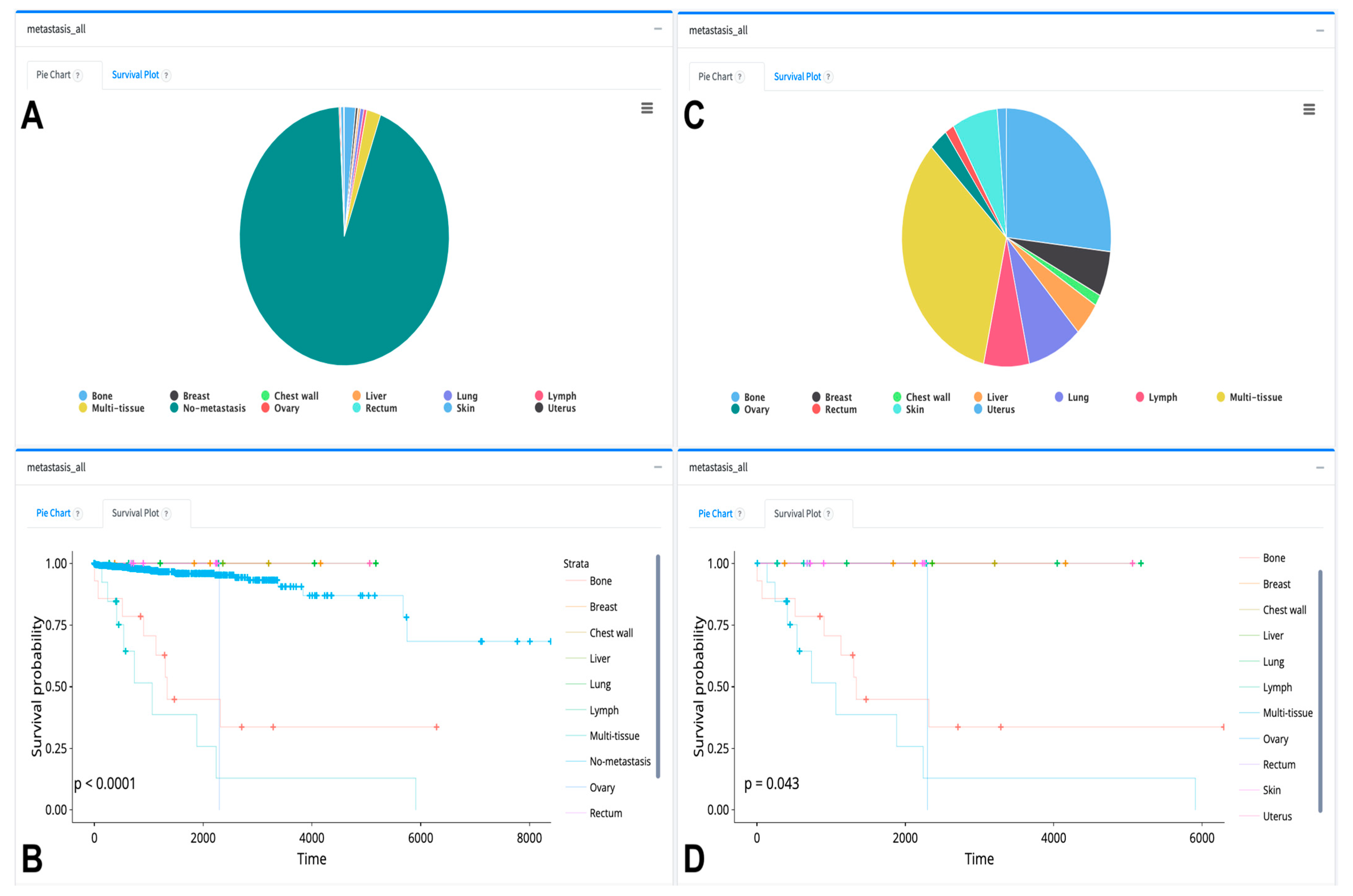Collapse panel D with the minus button
This screenshot has width=1353, height=896.
click(x=1320, y=467)
